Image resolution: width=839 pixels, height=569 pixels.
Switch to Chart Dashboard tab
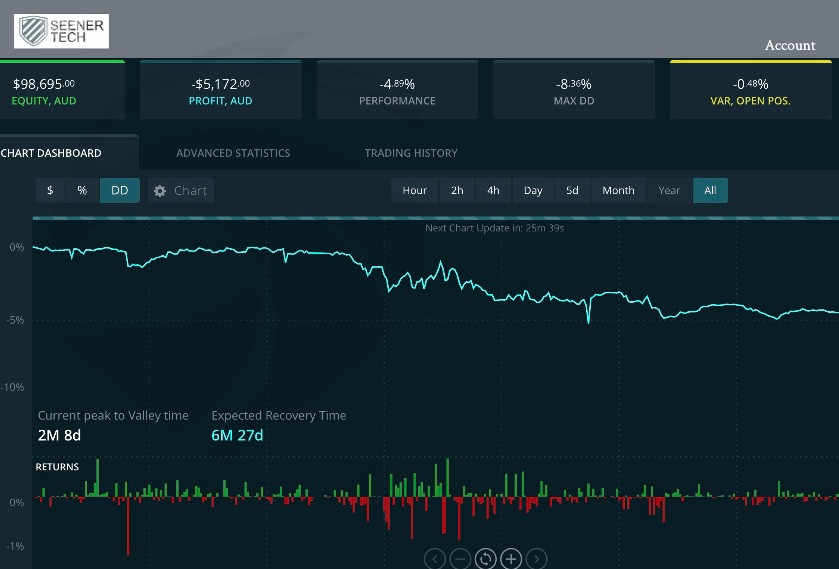(51, 153)
